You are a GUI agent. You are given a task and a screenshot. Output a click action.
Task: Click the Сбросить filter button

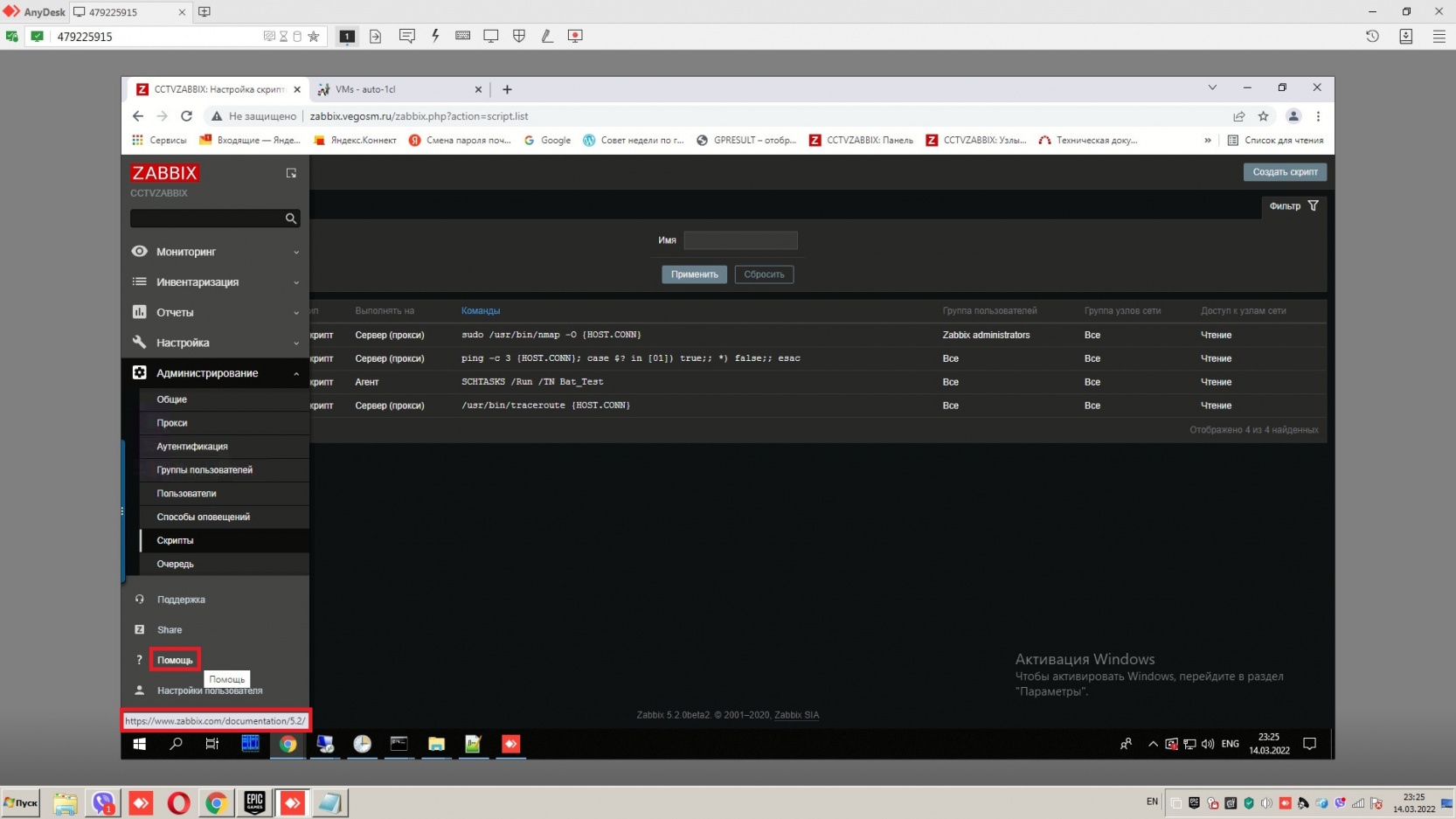click(x=764, y=274)
